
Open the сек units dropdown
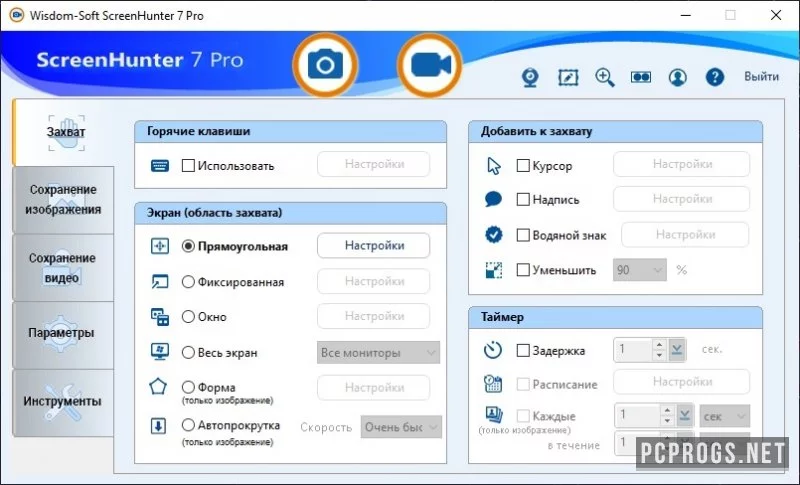tap(724, 416)
